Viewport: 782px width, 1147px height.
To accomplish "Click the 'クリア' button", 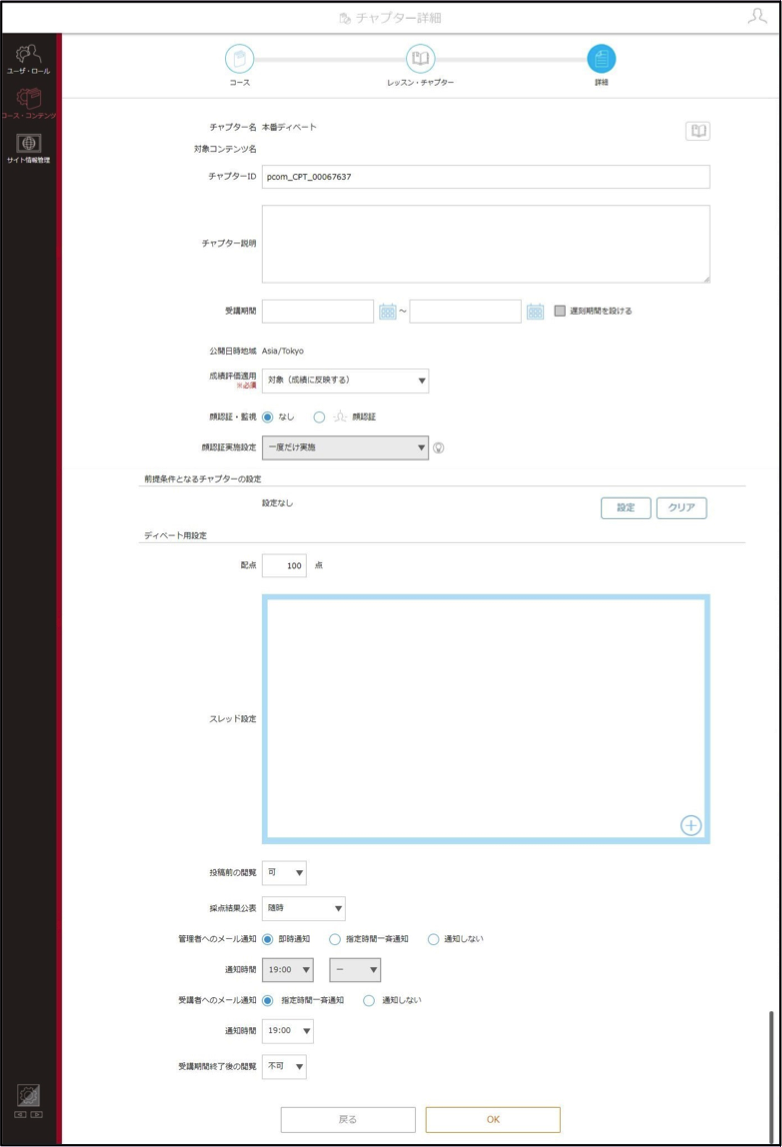I will [682, 508].
